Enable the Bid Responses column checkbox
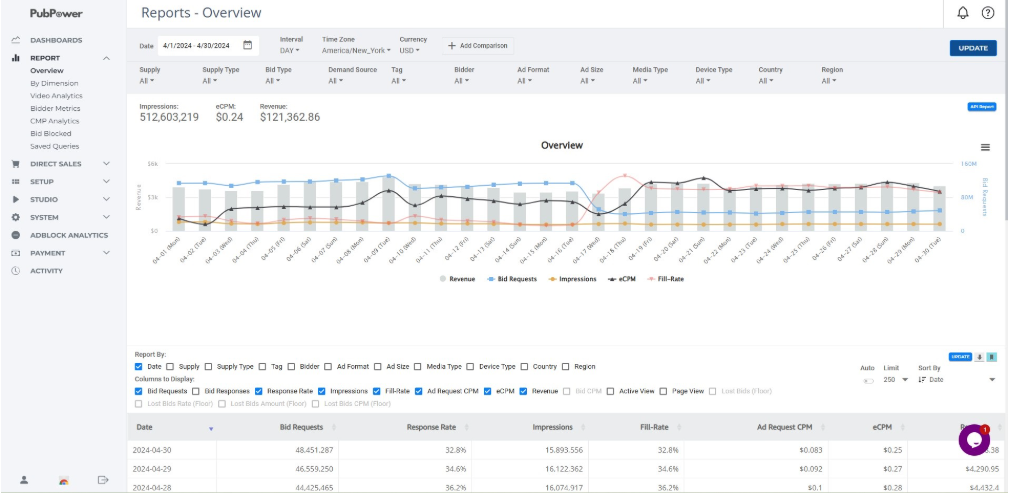This screenshot has width=1009, height=493. [x=196, y=391]
